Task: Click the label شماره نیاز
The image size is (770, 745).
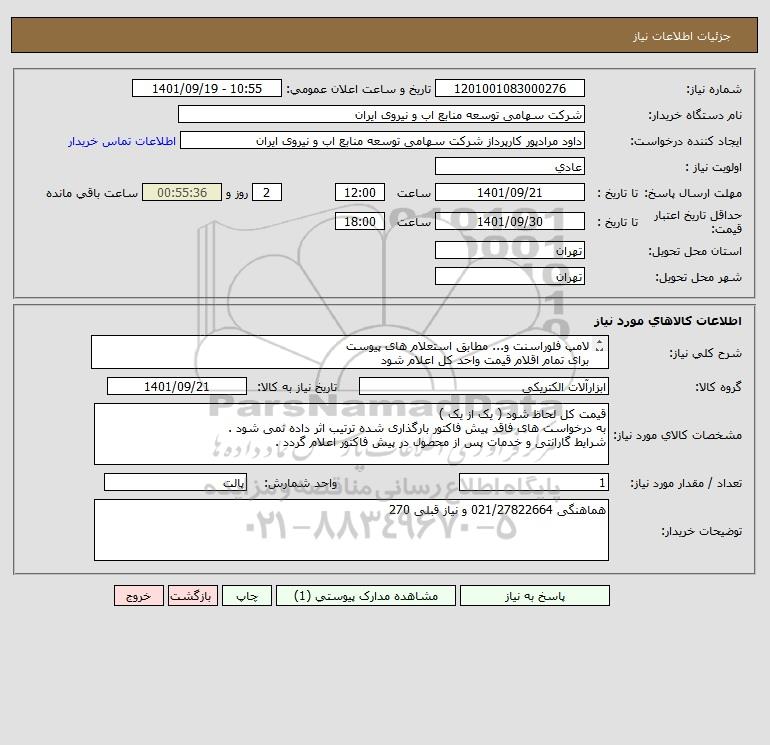Action: (x=714, y=89)
